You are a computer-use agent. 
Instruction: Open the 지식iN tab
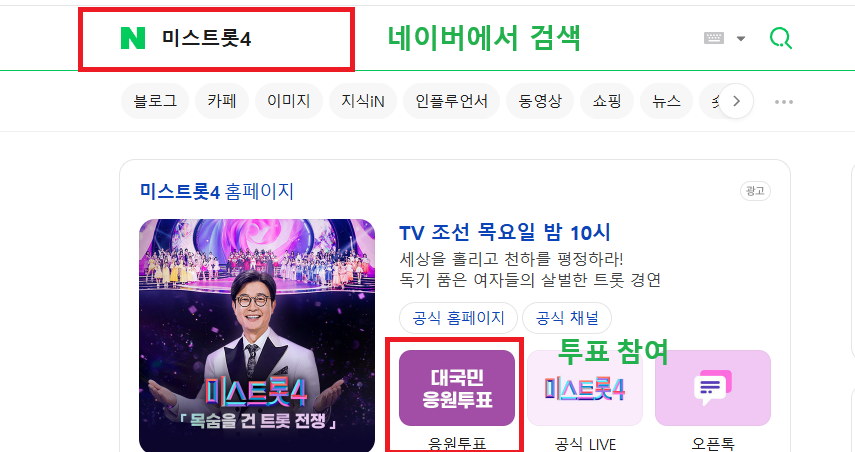(363, 101)
